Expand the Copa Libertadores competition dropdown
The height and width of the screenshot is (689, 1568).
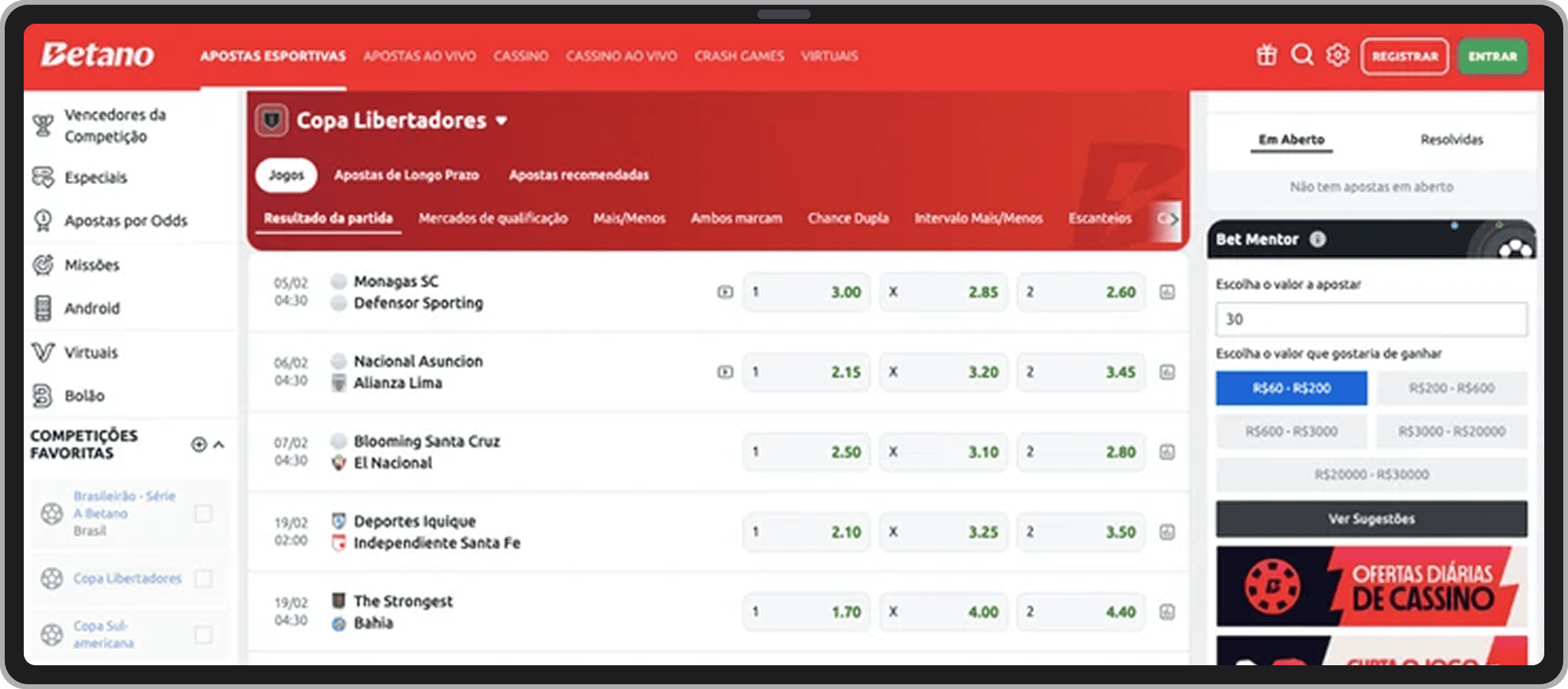click(501, 121)
